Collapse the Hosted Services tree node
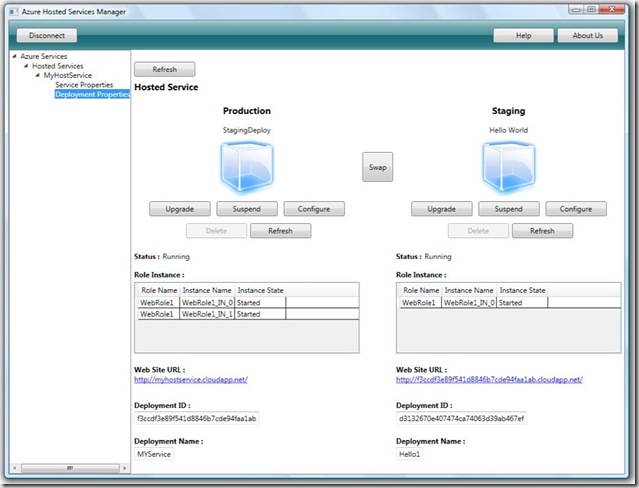This screenshot has width=639, height=488. (x=27, y=66)
